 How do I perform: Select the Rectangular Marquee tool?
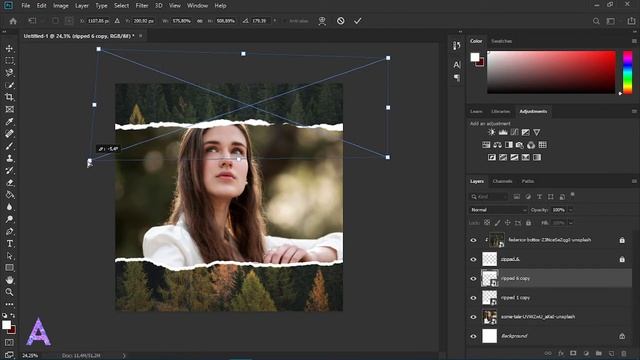coord(9,60)
